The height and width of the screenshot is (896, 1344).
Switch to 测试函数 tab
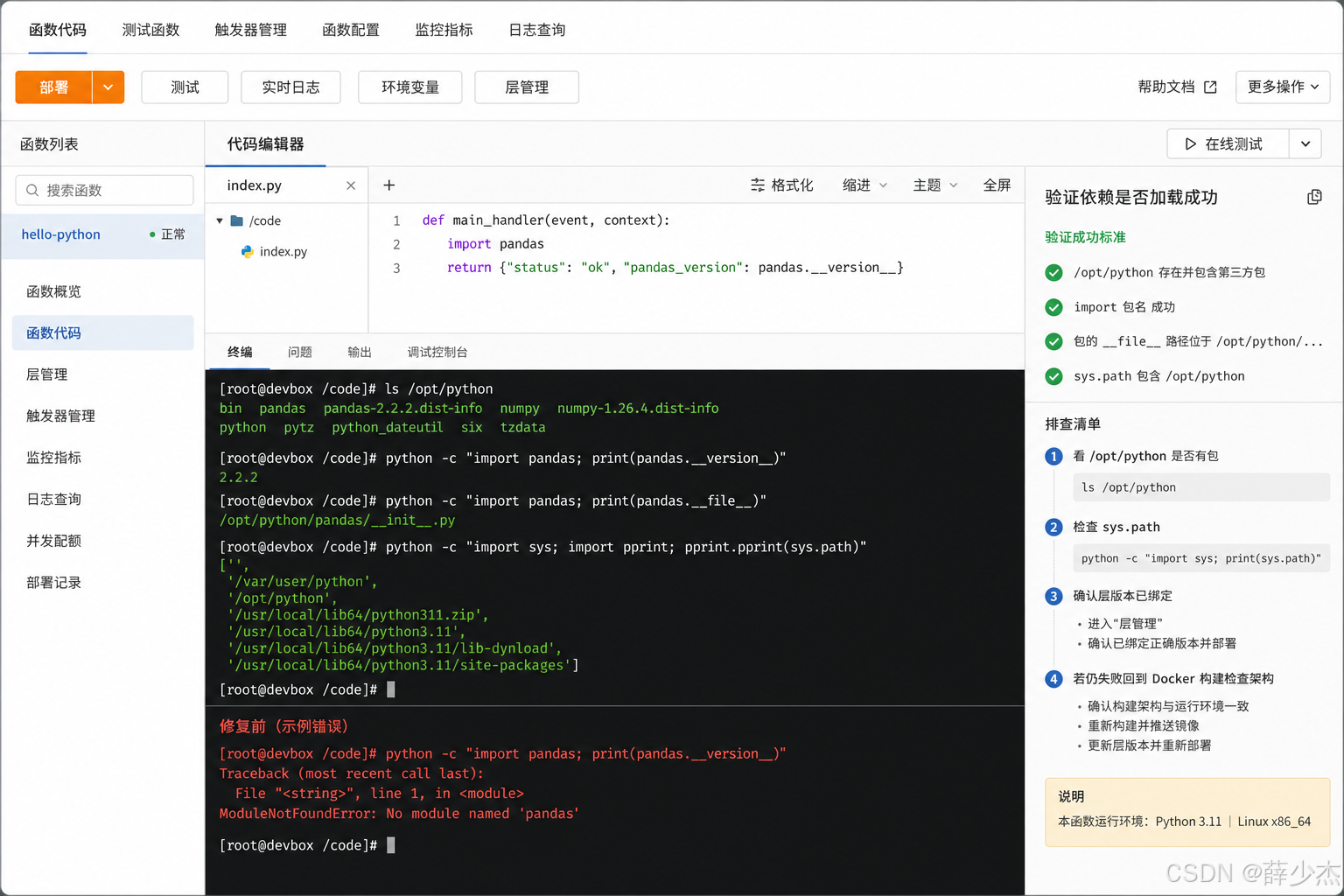[150, 30]
